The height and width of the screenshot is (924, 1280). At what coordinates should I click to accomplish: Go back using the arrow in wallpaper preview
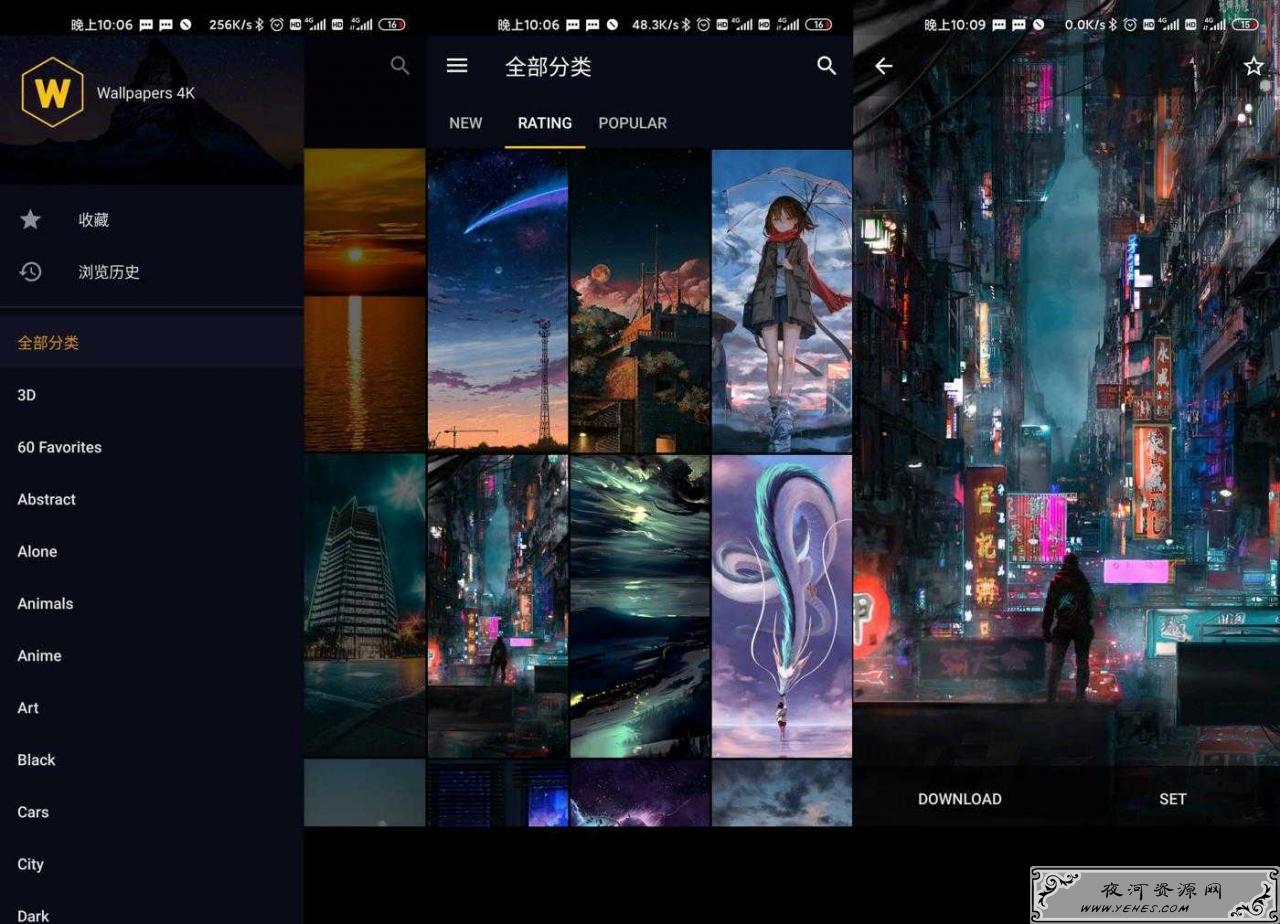point(883,66)
